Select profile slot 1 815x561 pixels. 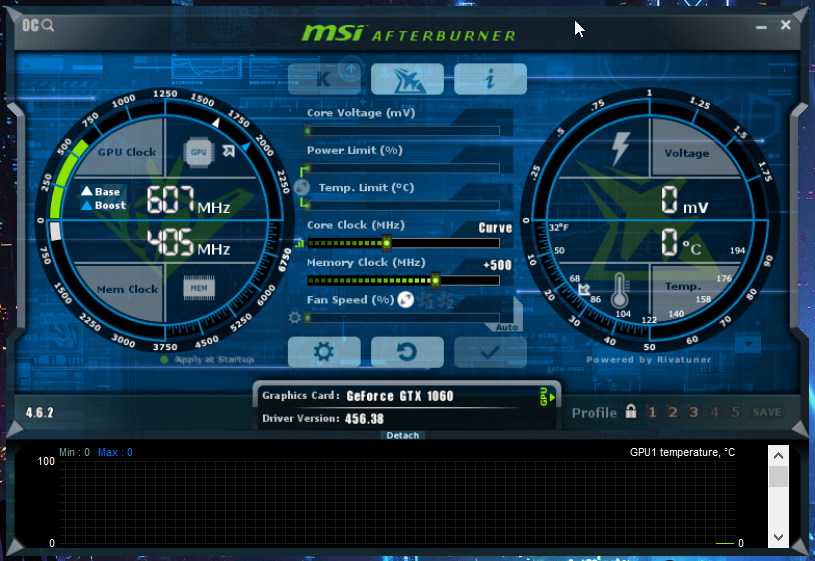point(652,412)
